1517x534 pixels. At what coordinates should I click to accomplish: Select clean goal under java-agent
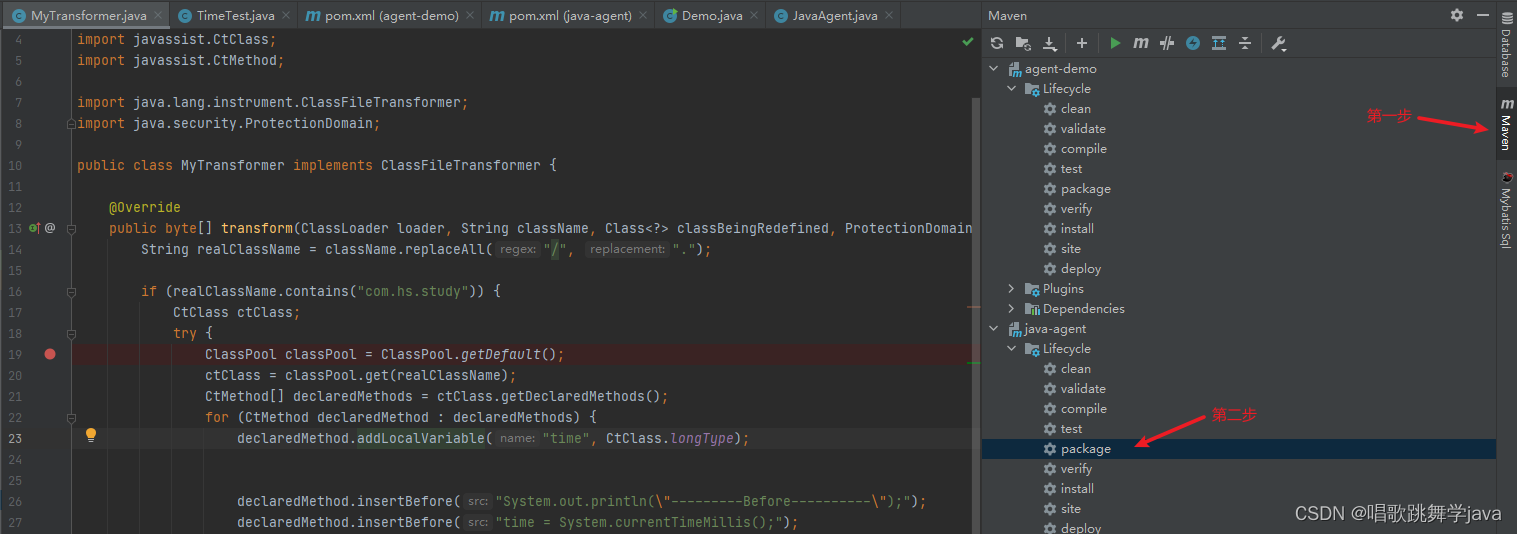(1076, 369)
